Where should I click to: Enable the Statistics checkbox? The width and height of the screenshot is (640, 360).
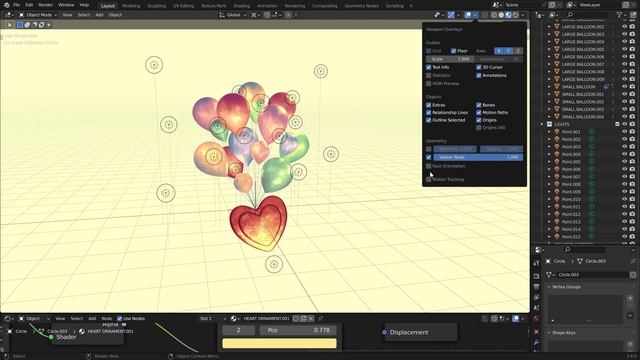pos(429,76)
